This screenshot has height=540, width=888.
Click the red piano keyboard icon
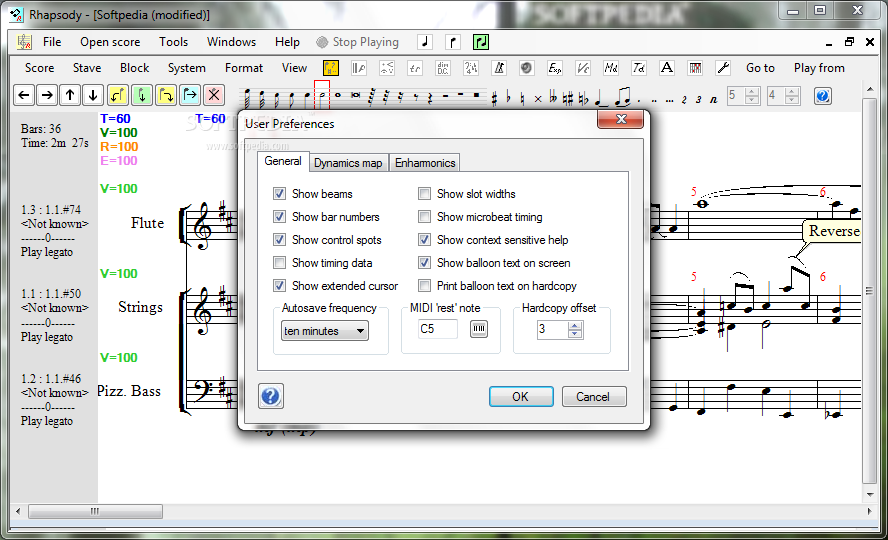click(695, 68)
